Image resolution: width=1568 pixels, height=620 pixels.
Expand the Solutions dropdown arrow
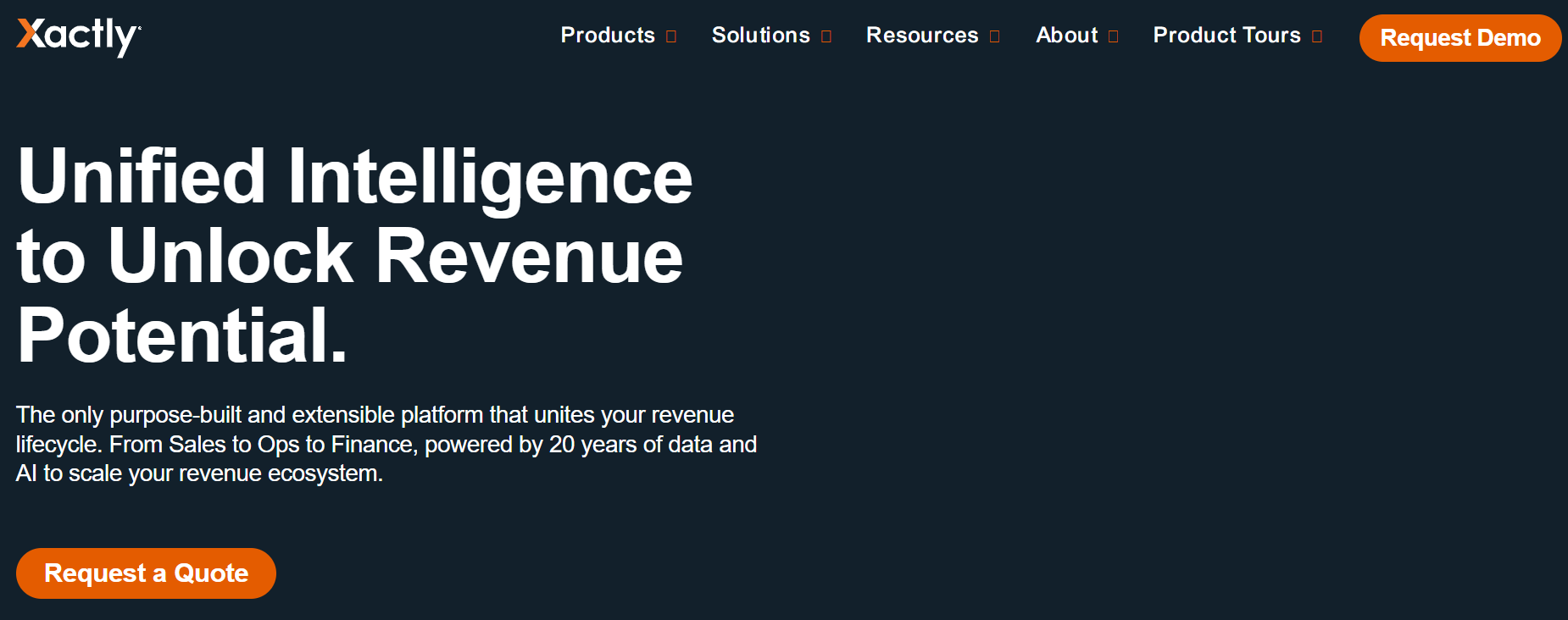tap(826, 36)
